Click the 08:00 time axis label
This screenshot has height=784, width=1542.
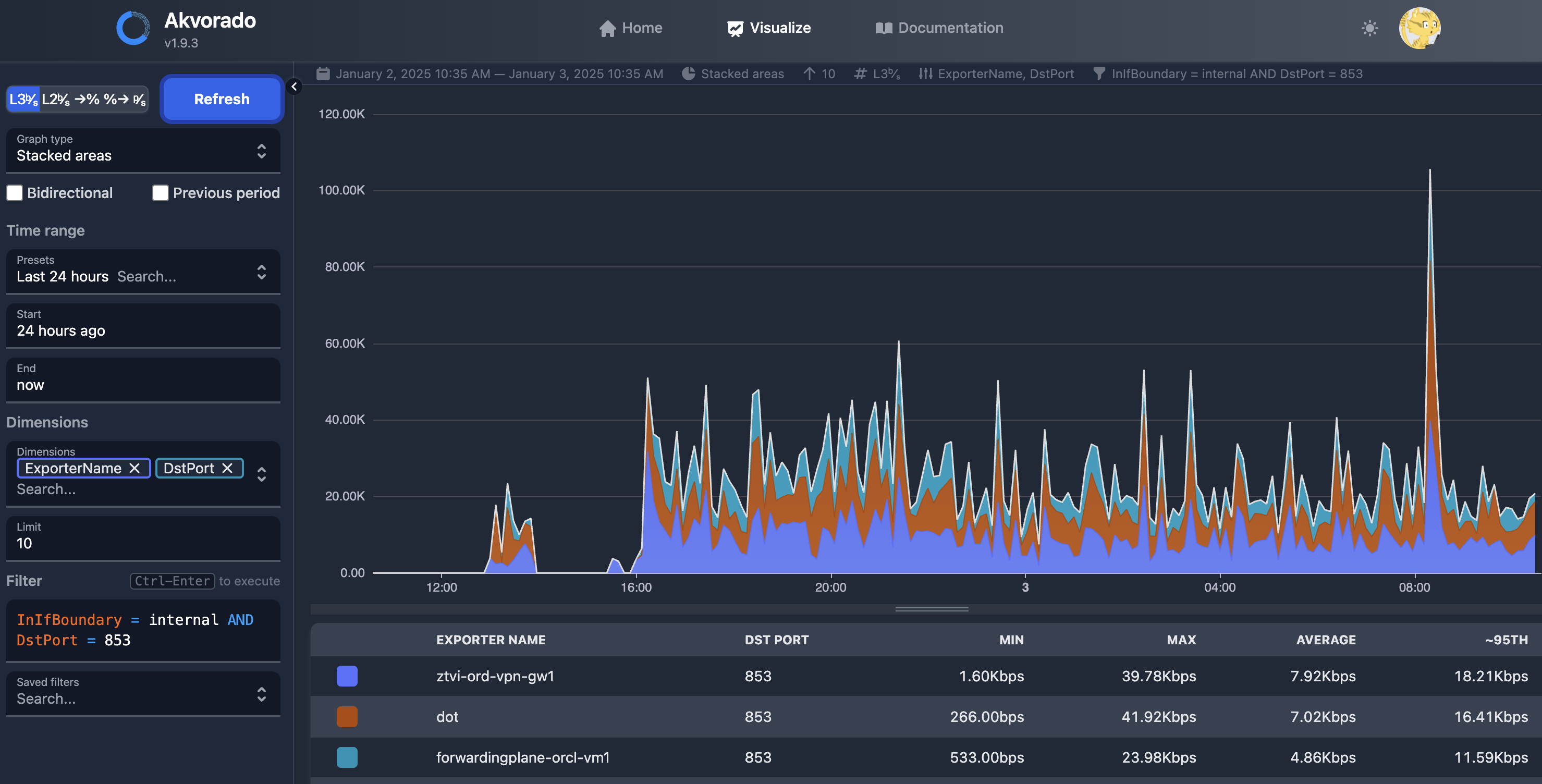tap(1414, 587)
